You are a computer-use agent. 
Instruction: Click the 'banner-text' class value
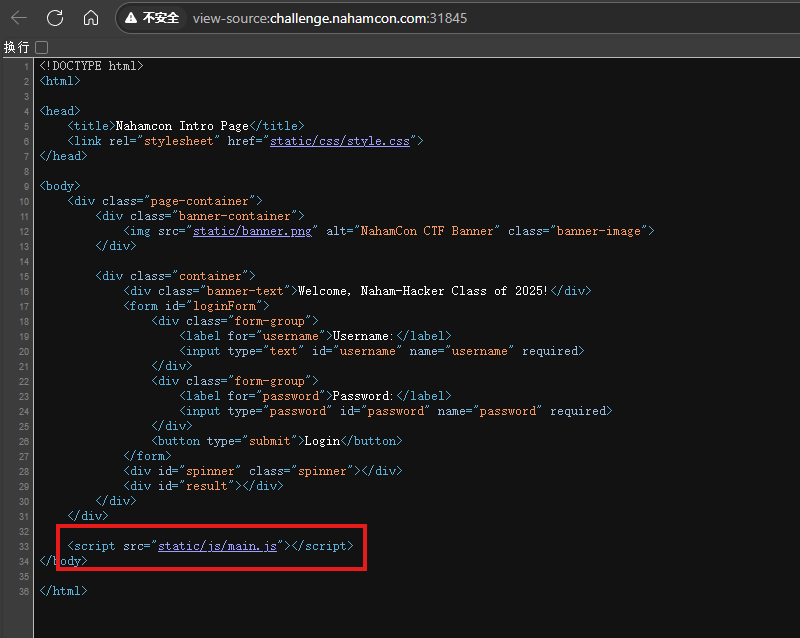(x=245, y=291)
